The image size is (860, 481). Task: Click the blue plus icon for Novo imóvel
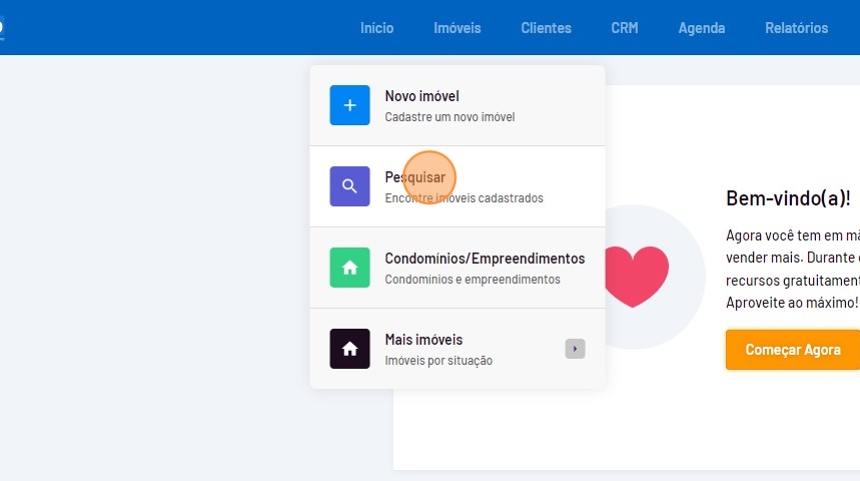point(350,105)
